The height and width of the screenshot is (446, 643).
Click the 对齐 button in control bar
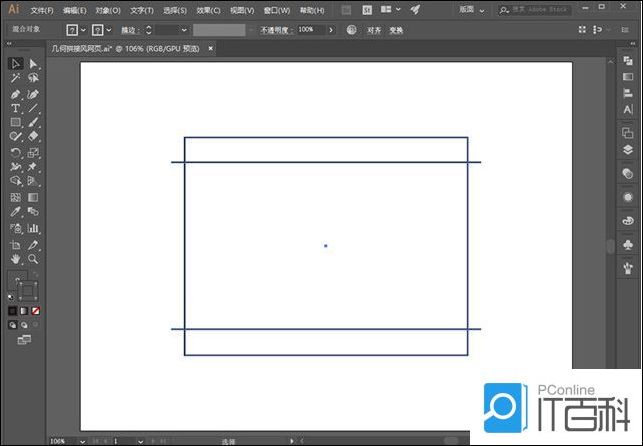[374, 30]
